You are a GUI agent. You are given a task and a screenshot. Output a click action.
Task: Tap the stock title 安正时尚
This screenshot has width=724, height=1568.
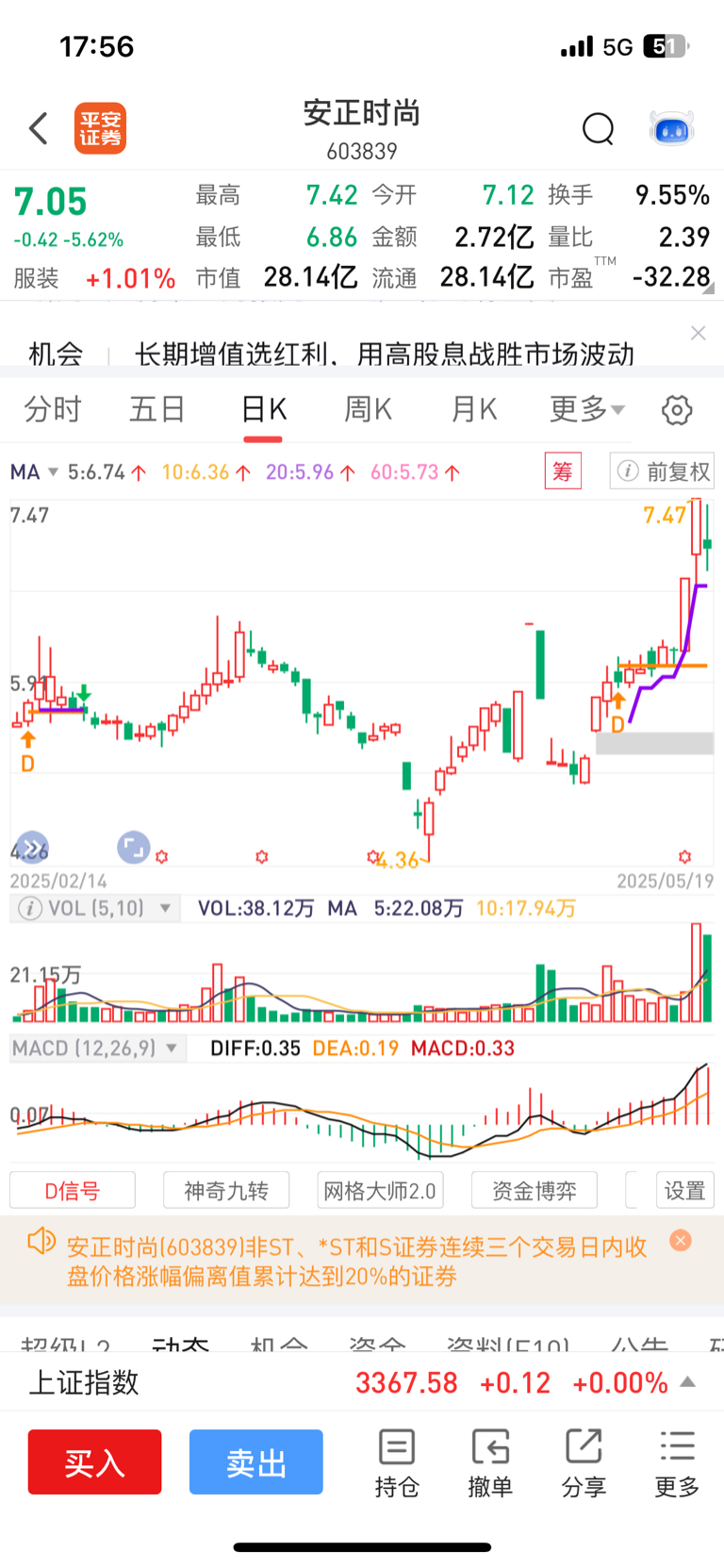tap(362, 113)
